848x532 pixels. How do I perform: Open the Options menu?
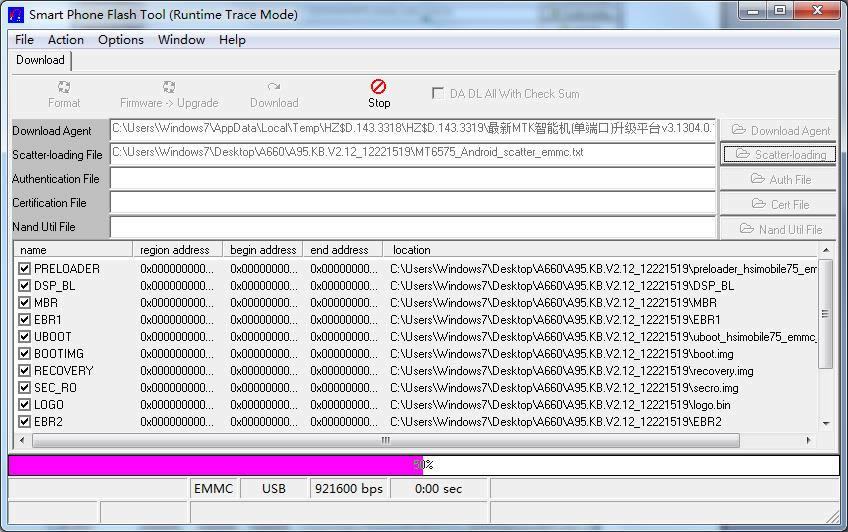(121, 40)
